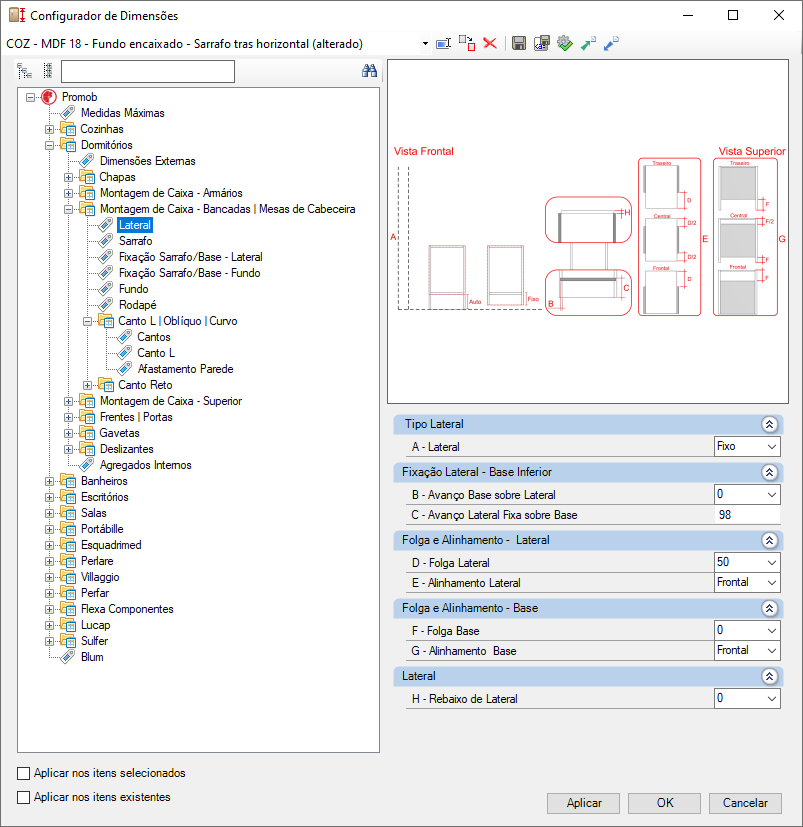
Task: Open the D - Folga Lateral dropdown
Action: point(771,563)
